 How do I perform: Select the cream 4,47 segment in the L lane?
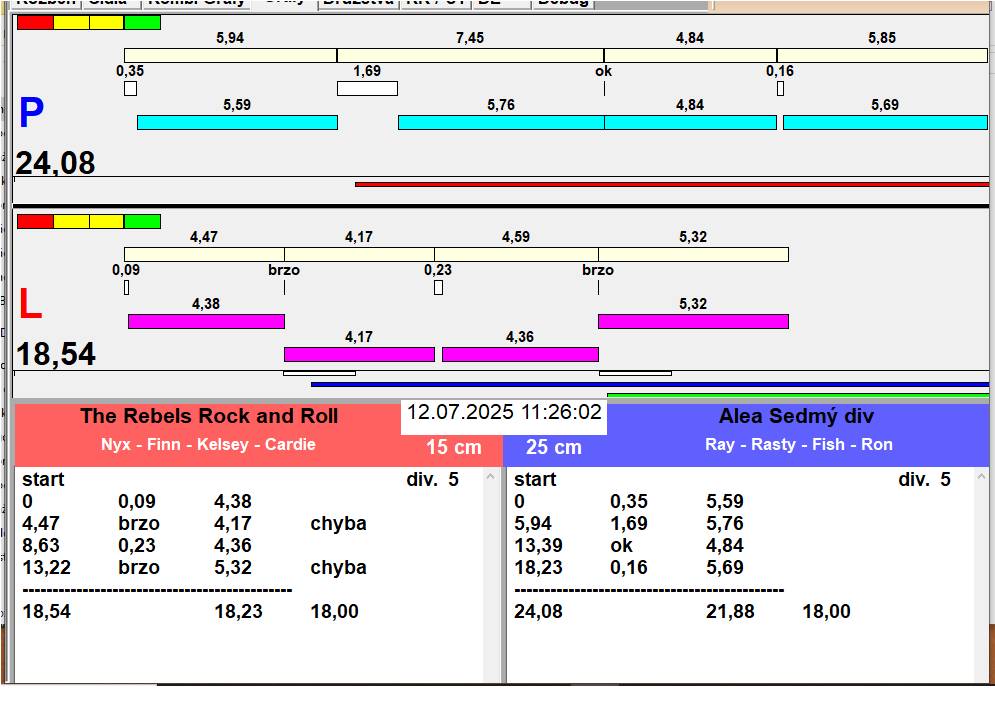tap(204, 254)
